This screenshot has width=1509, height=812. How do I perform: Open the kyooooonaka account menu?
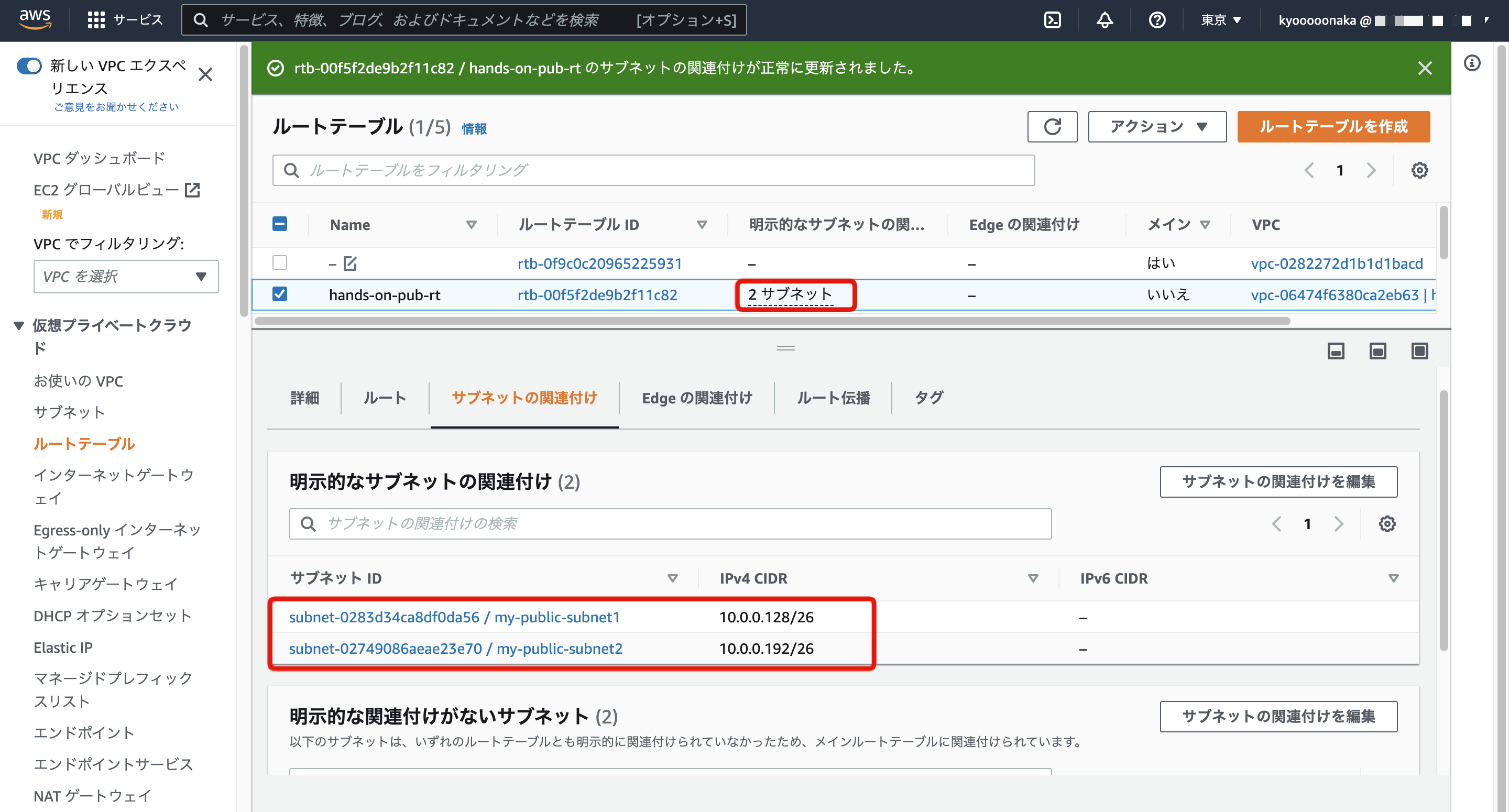point(1383,20)
